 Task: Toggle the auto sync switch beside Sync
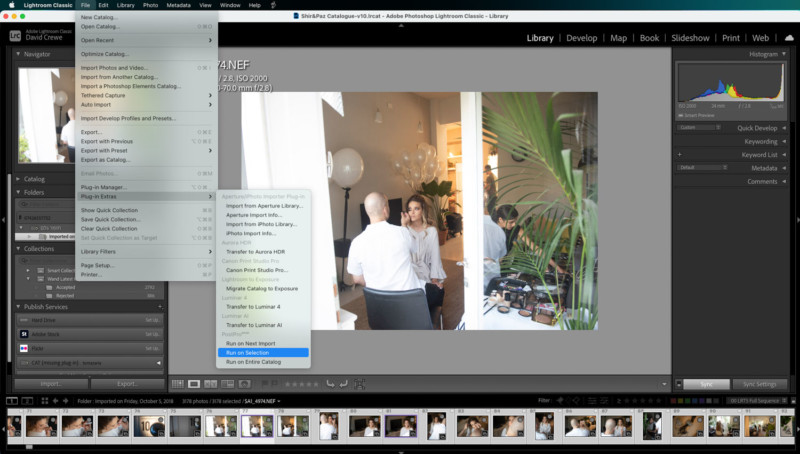[x=679, y=384]
